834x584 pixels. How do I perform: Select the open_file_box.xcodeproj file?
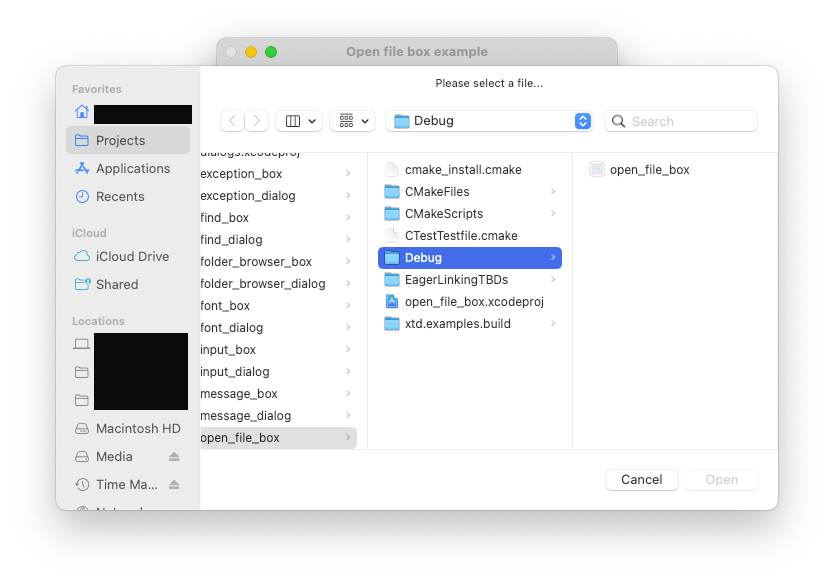473,301
